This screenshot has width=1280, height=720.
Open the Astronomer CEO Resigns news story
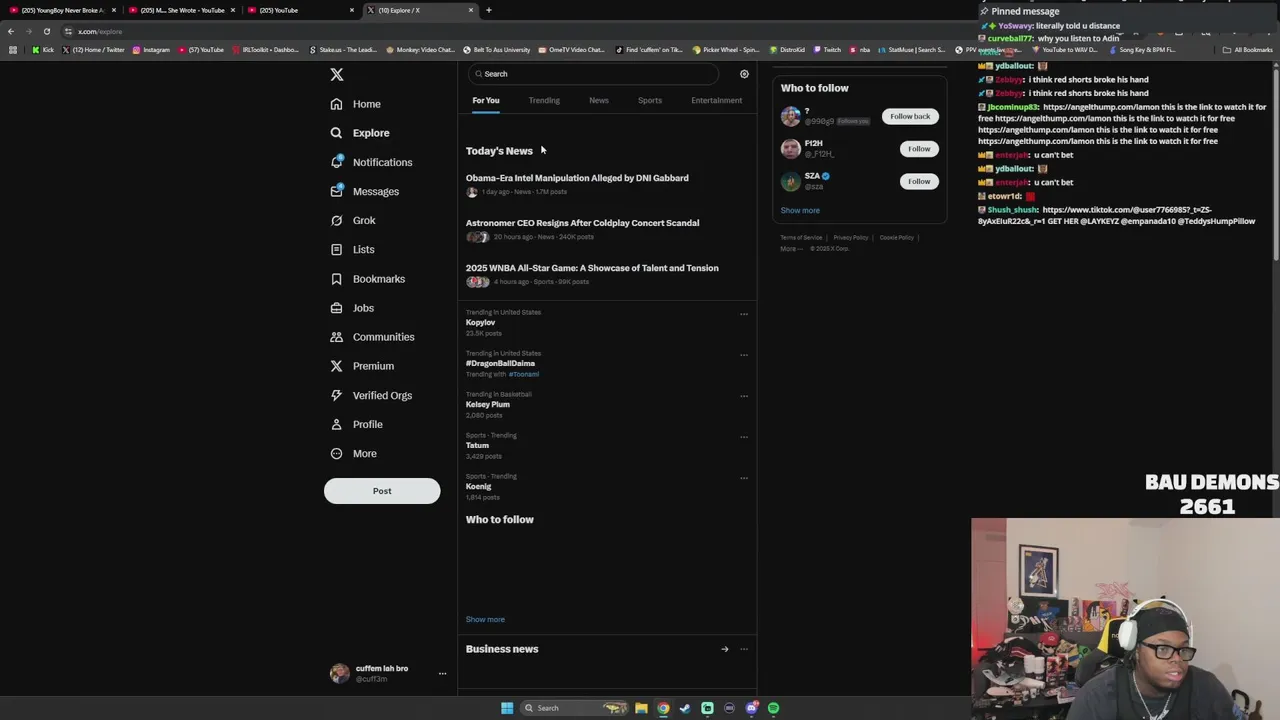[x=582, y=223]
